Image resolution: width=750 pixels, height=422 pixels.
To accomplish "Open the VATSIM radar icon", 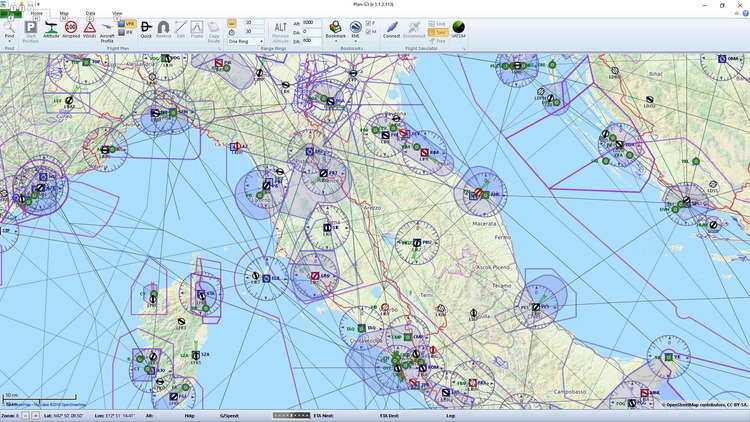I will (x=458, y=29).
